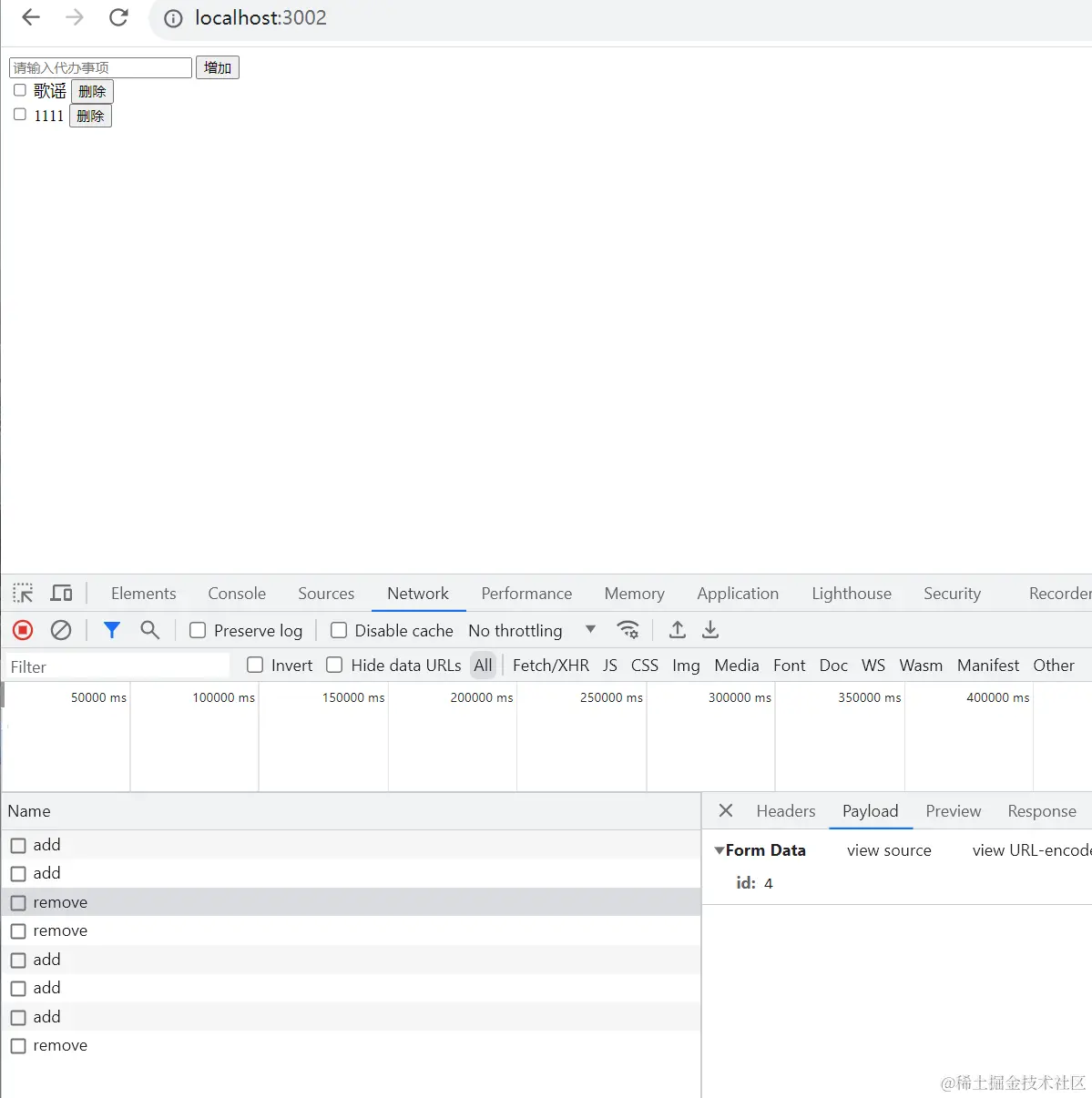
Task: Filter requests by WS
Action: click(873, 666)
